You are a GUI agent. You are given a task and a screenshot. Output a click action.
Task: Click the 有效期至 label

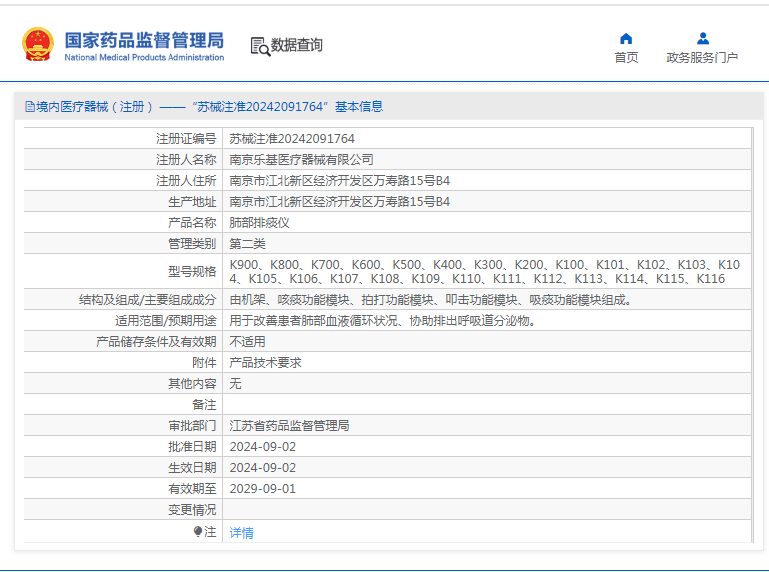(x=192, y=489)
